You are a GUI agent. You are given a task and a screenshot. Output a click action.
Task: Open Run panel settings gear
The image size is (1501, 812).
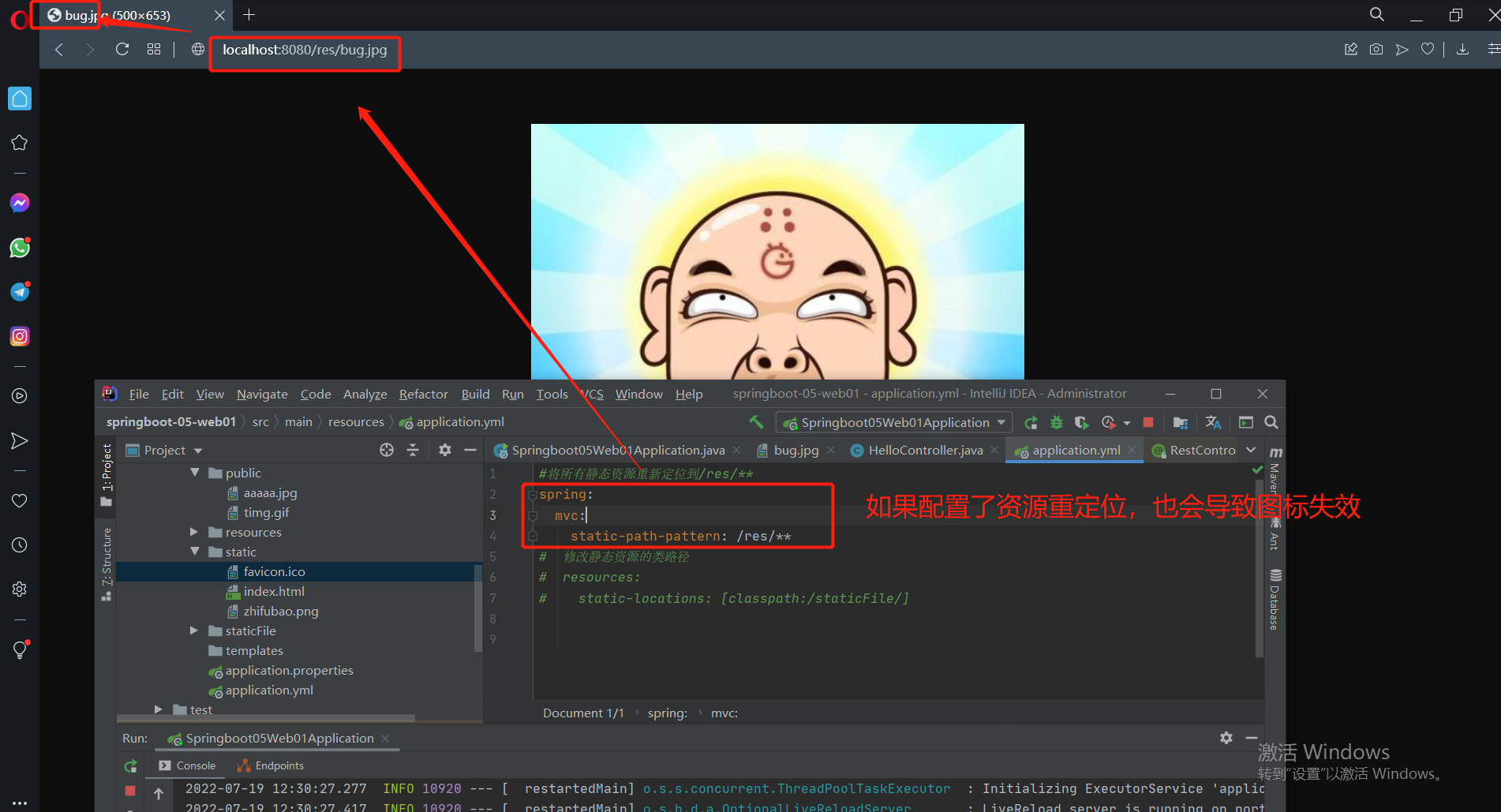pyautogui.click(x=1226, y=738)
